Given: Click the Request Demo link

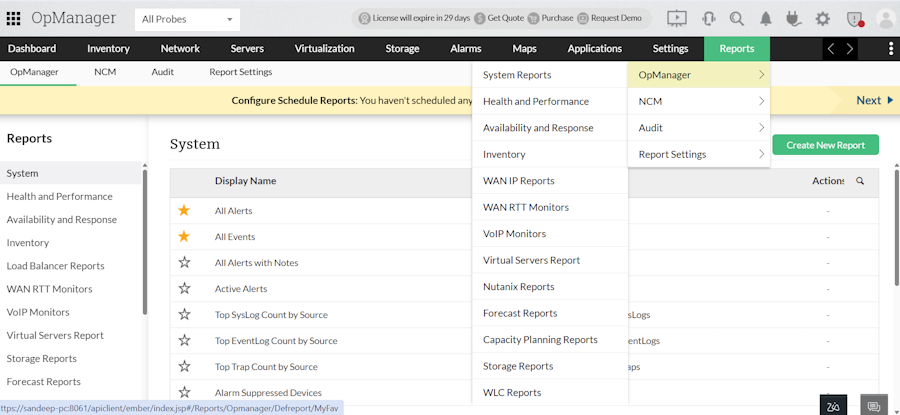Looking at the screenshot, I should [610, 18].
